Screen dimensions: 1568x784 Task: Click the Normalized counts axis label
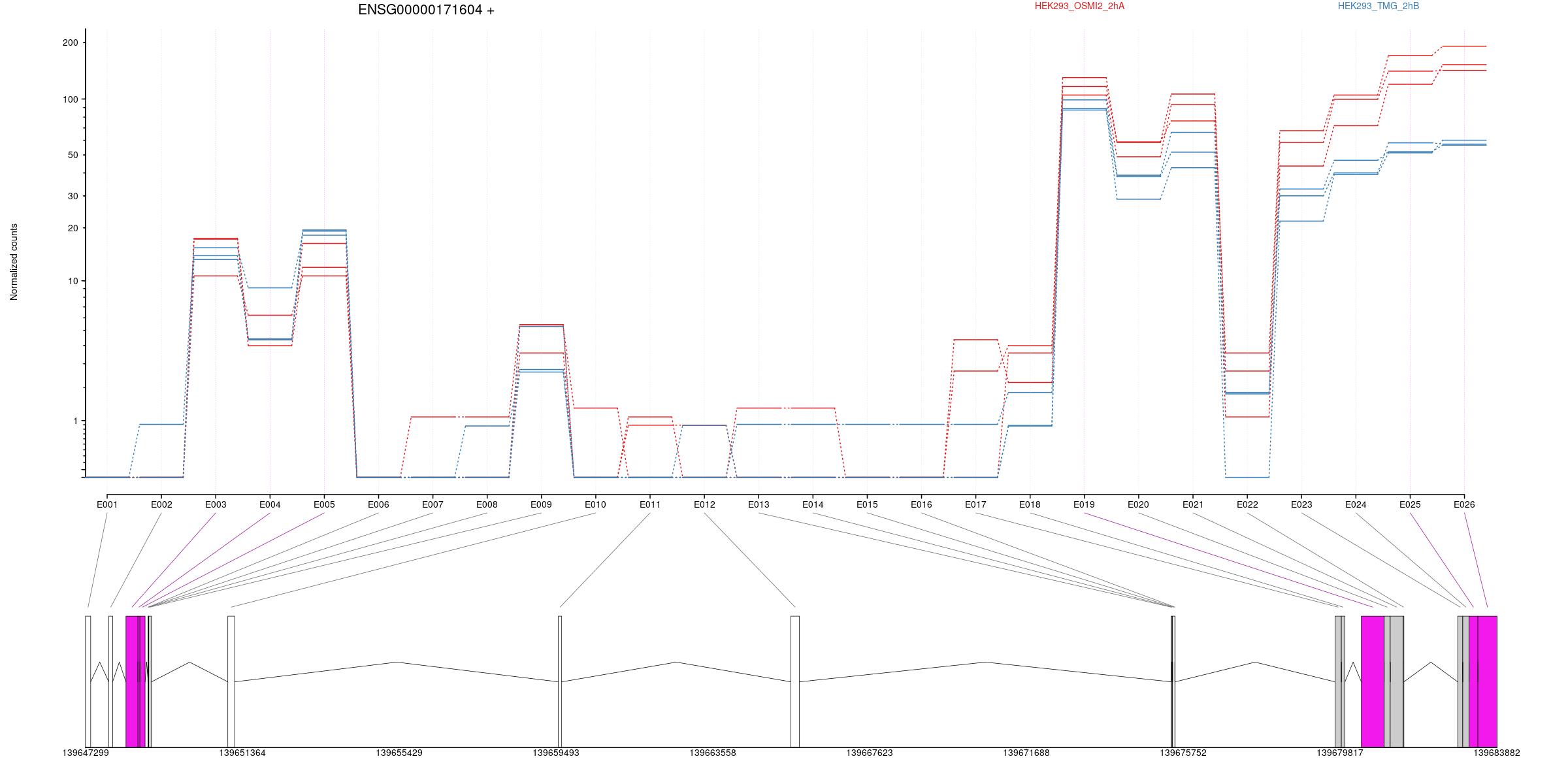14,262
